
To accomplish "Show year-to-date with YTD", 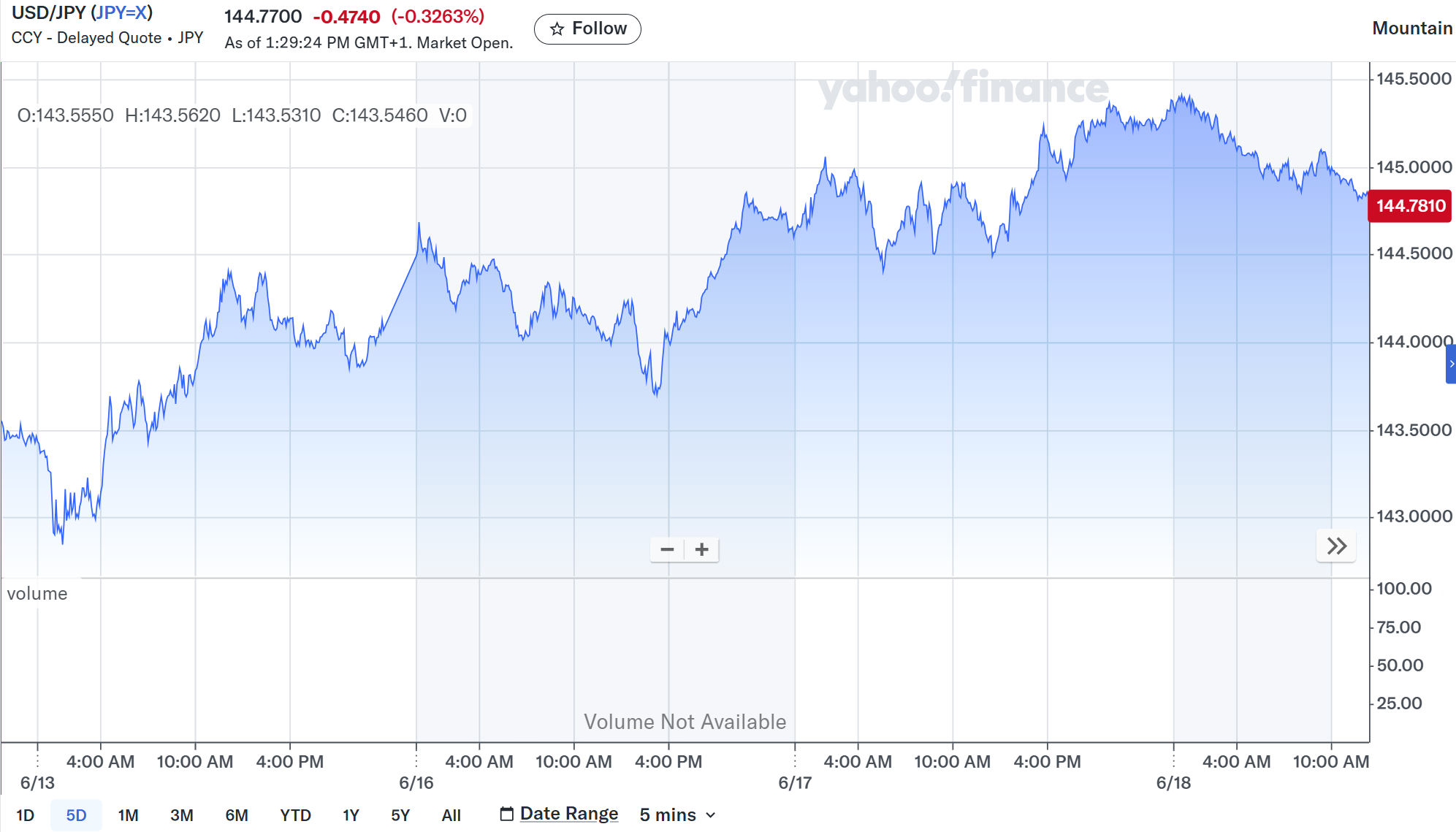I will (x=295, y=815).
